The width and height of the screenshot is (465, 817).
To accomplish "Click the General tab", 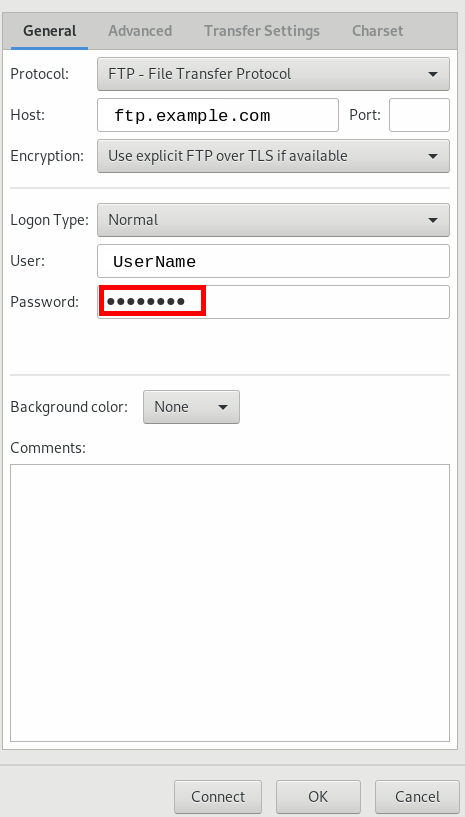I will point(50,31).
